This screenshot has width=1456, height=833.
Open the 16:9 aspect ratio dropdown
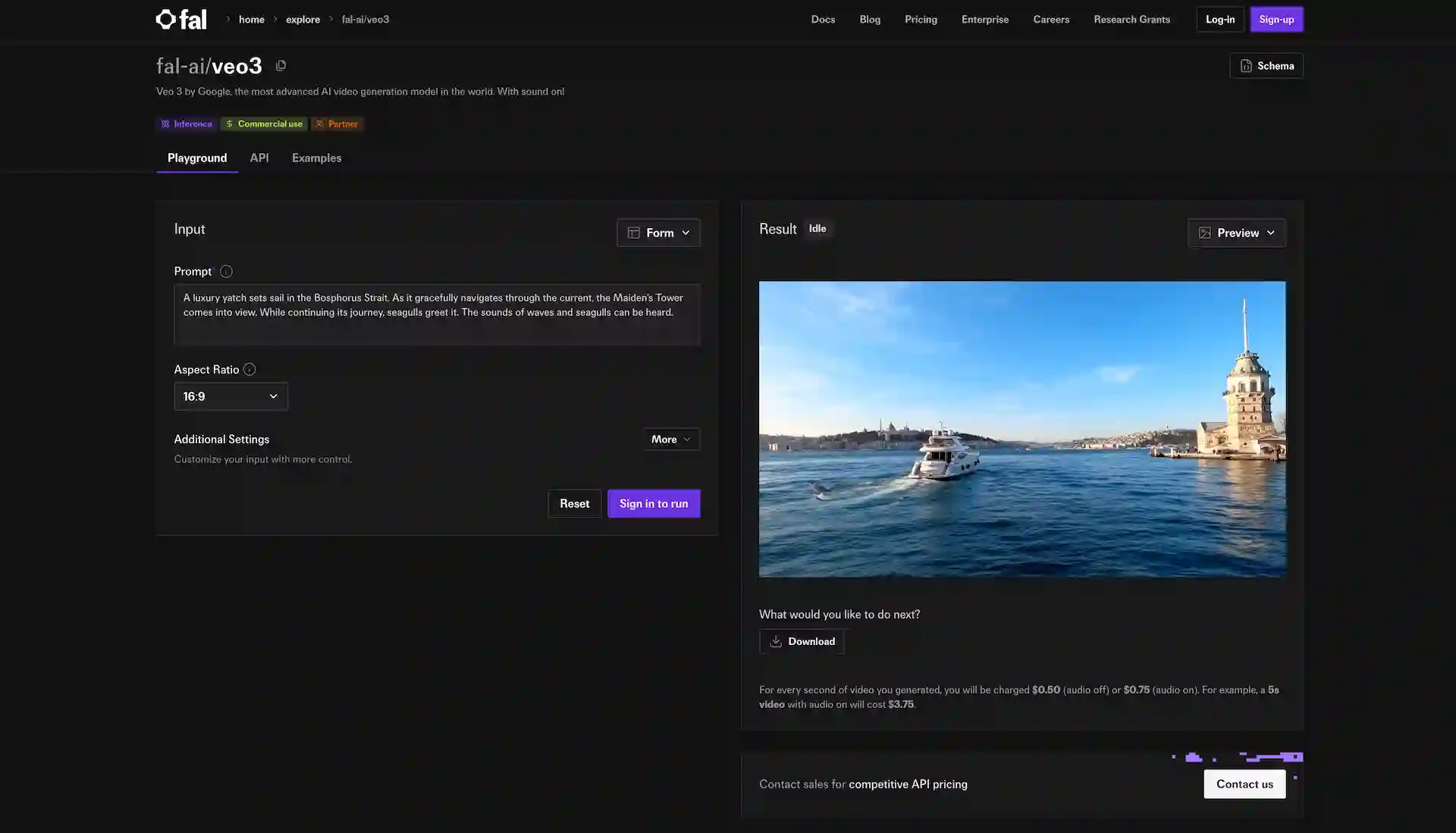pyautogui.click(x=231, y=396)
